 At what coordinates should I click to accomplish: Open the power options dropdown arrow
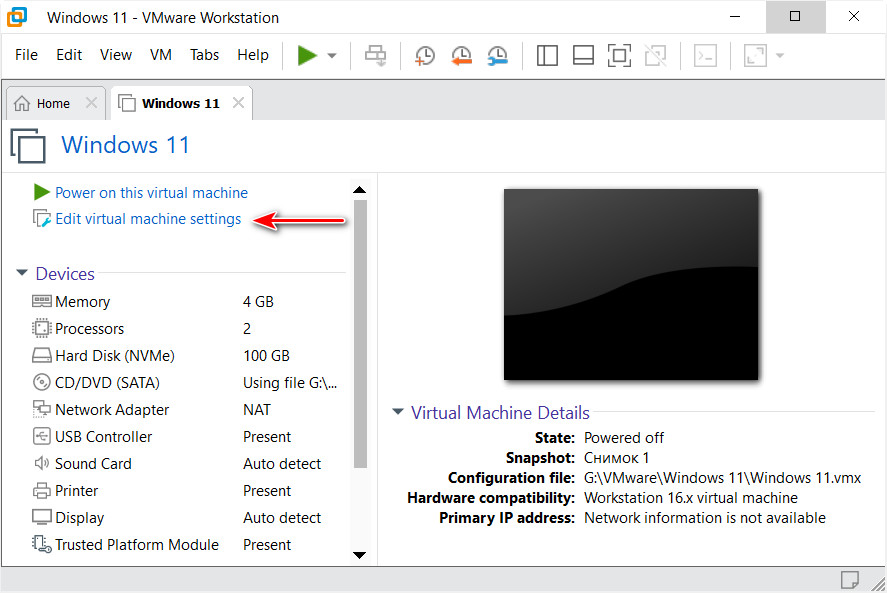click(332, 55)
